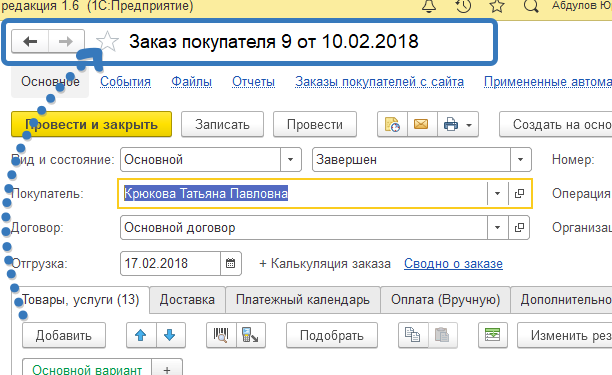Open Договор record with open icon
612x375 pixels.
(519, 227)
